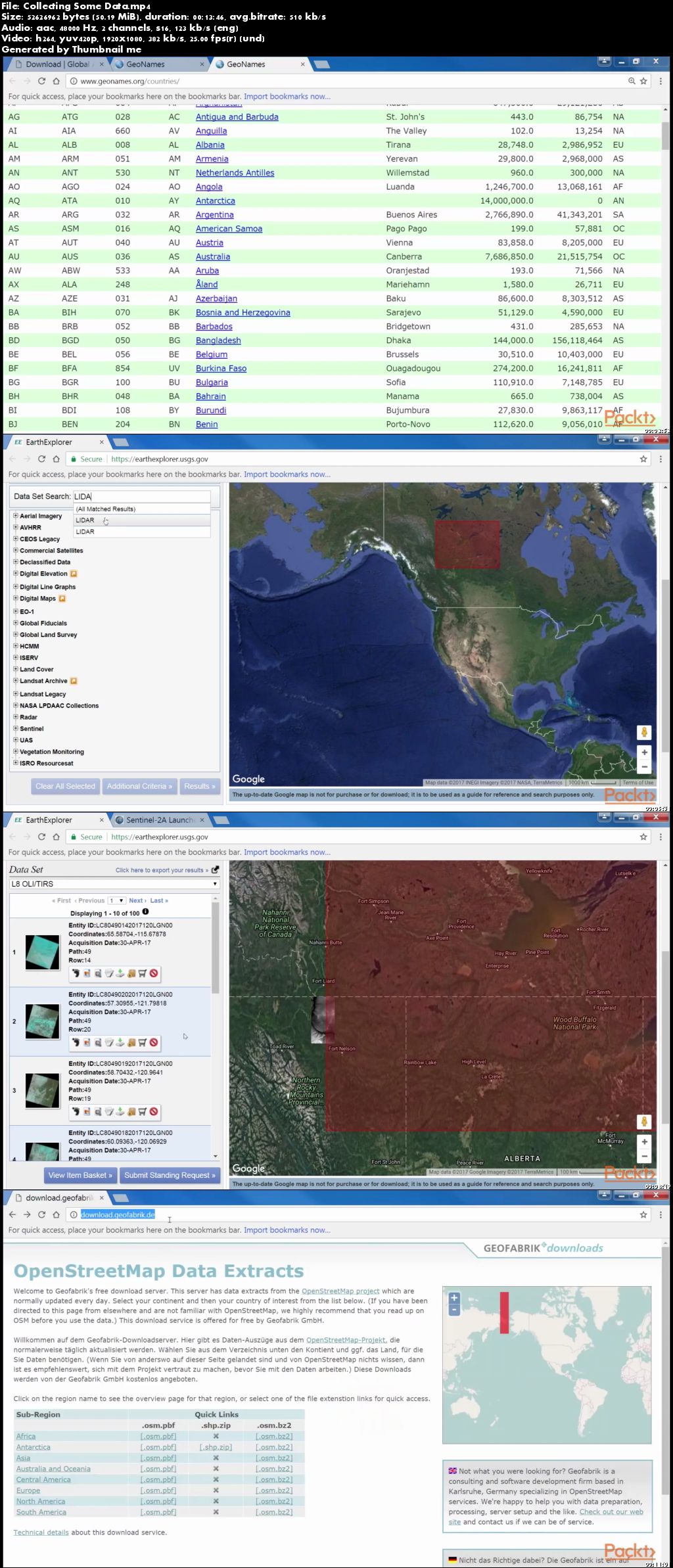The height and width of the screenshot is (1568, 673).
Task: Expand the NASA LPDAAC Collections category
Action: tap(15, 705)
